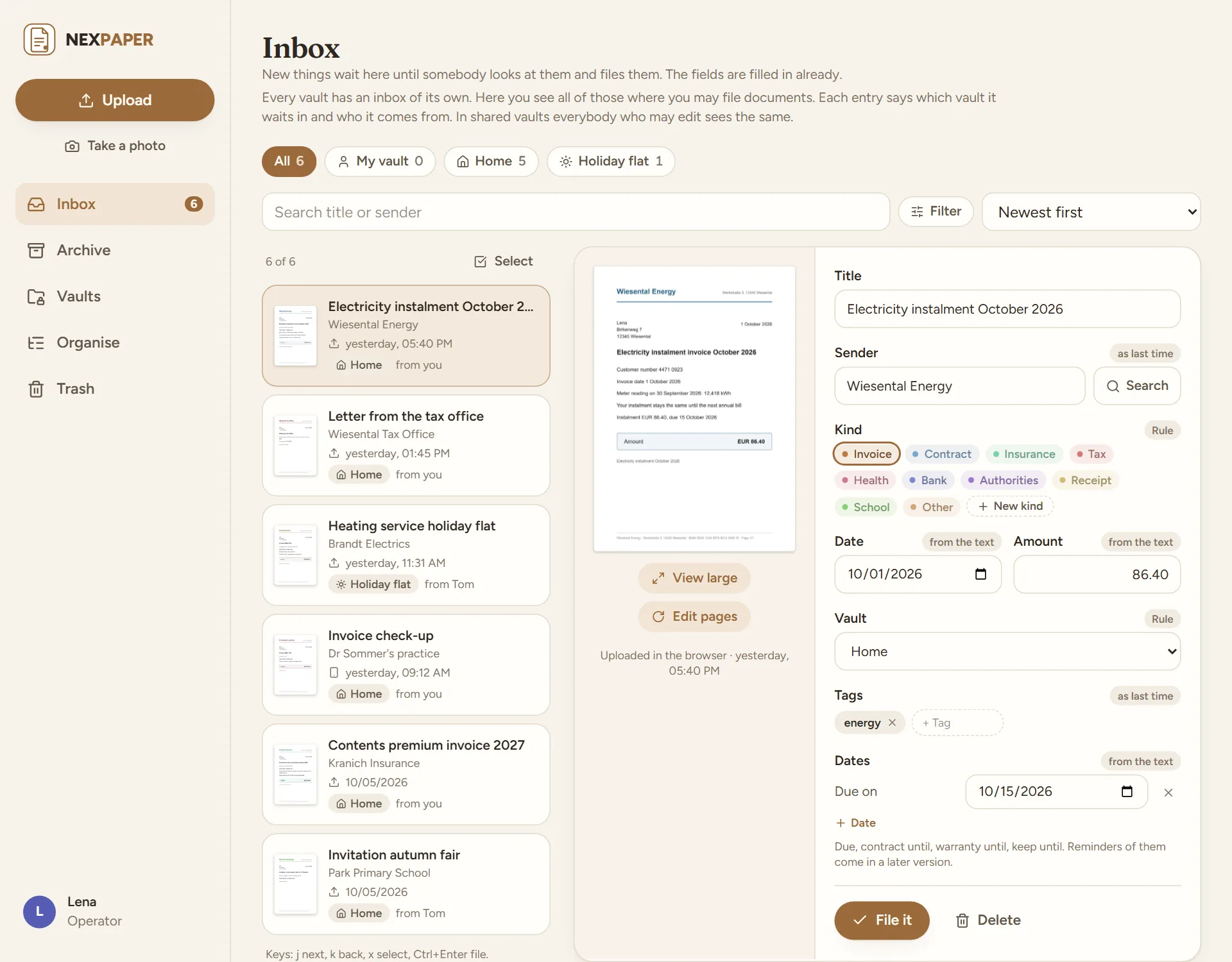
Task: Choose the Insurance kind chip
Action: coord(1023,454)
